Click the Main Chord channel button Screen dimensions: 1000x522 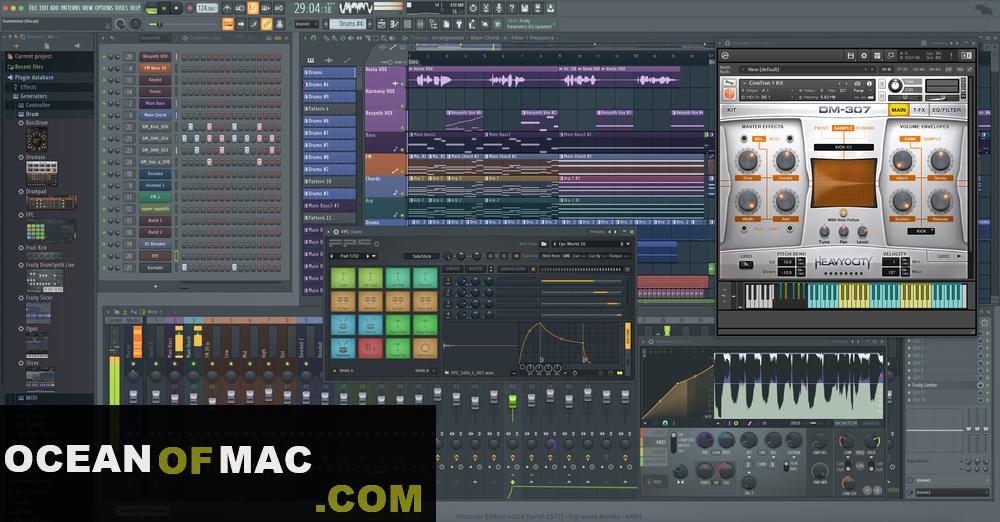click(154, 115)
